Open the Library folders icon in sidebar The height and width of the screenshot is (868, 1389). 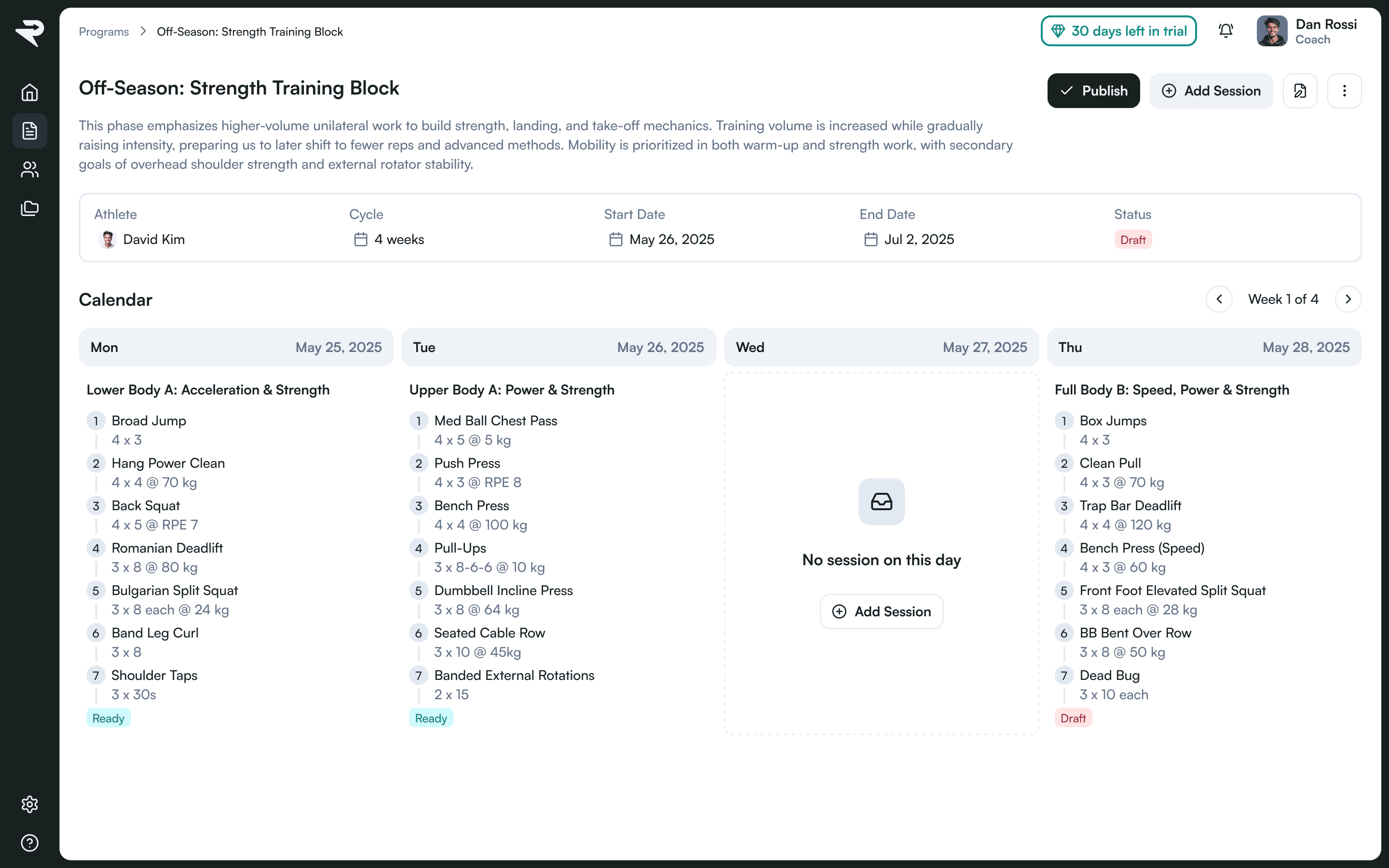click(x=30, y=208)
